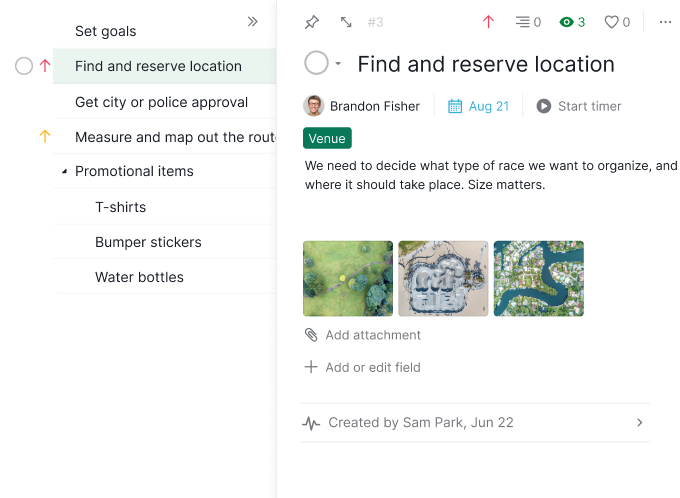The height and width of the screenshot is (498, 680).
Task: Expand the Created by Sam Park activity
Action: [x=640, y=423]
